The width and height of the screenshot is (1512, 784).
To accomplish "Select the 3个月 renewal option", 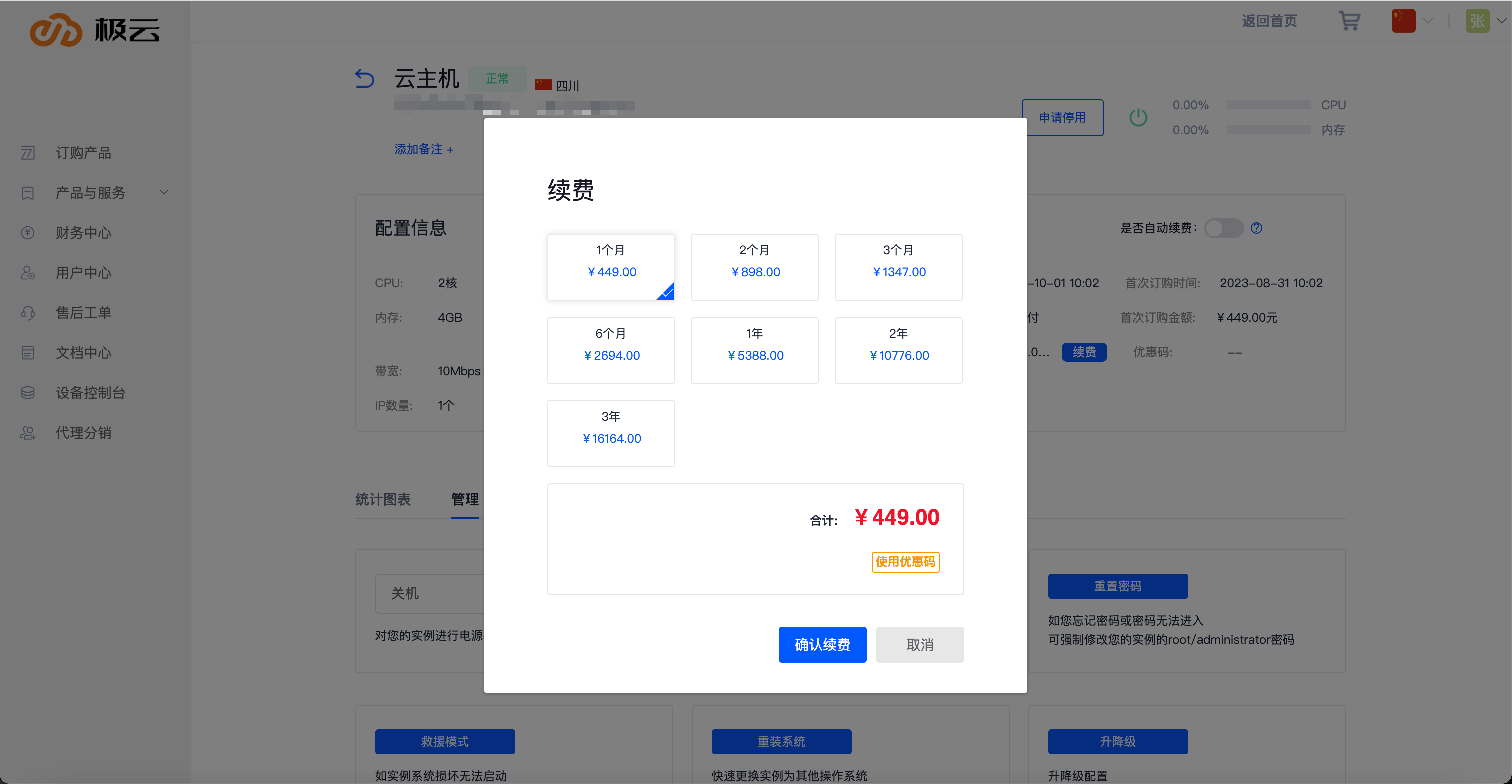I will point(898,267).
